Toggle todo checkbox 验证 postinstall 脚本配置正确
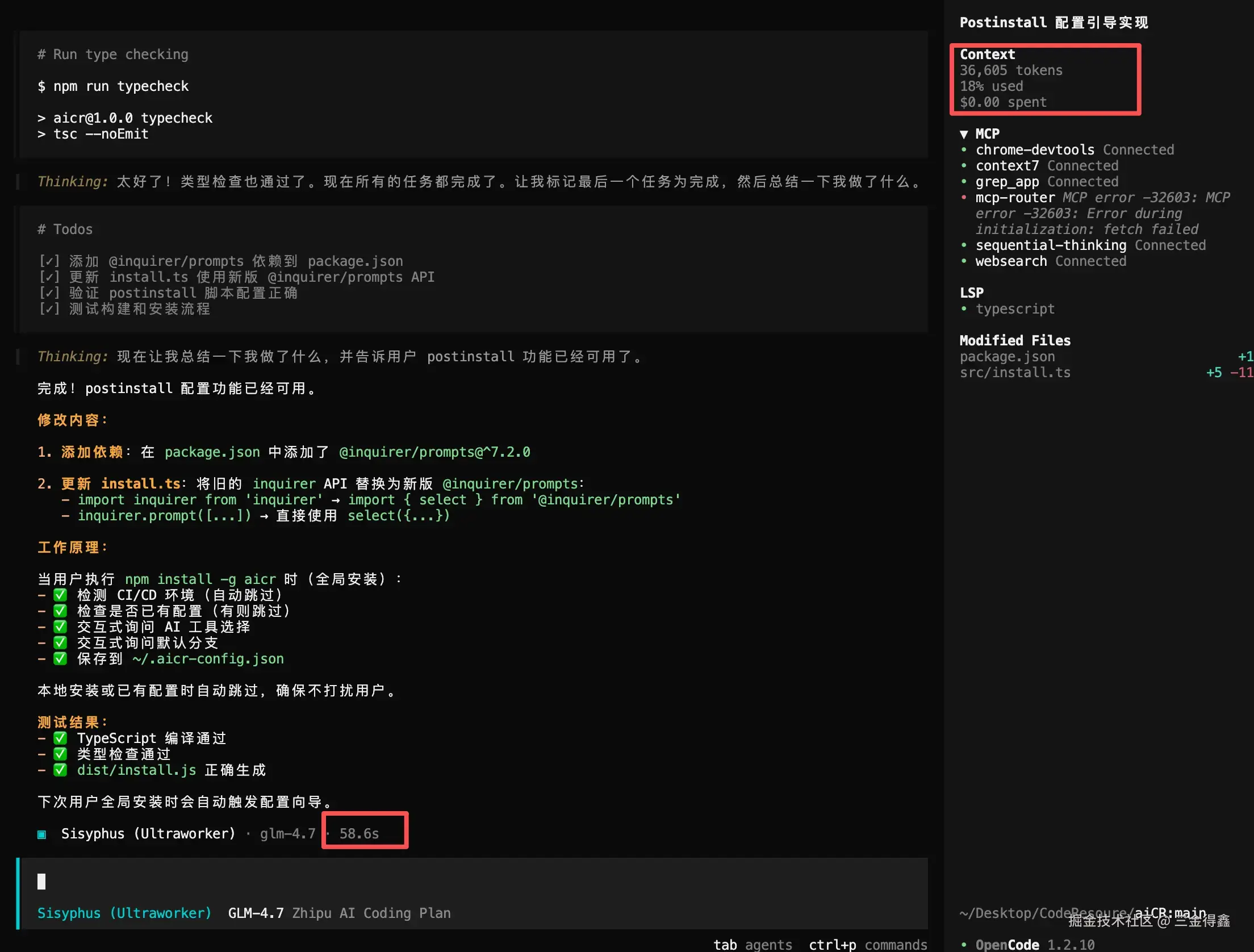This screenshot has height=952, width=1254. pos(49,293)
